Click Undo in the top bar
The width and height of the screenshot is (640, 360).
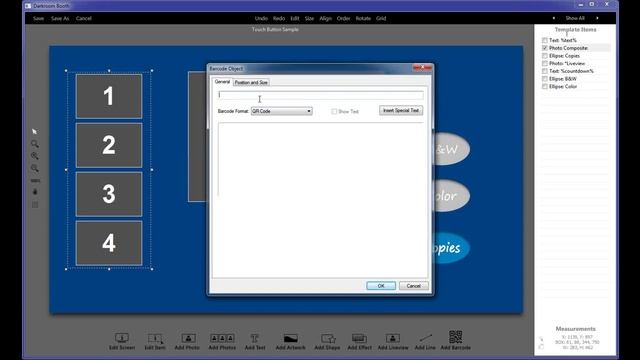[261, 18]
